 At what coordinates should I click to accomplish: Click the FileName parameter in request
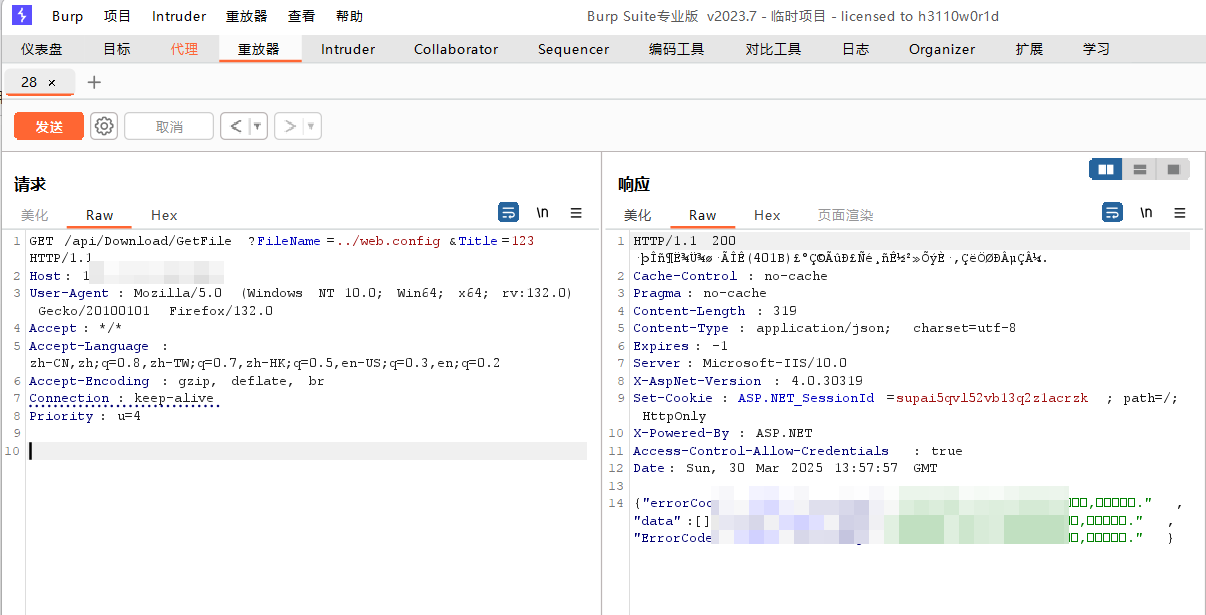tap(289, 241)
